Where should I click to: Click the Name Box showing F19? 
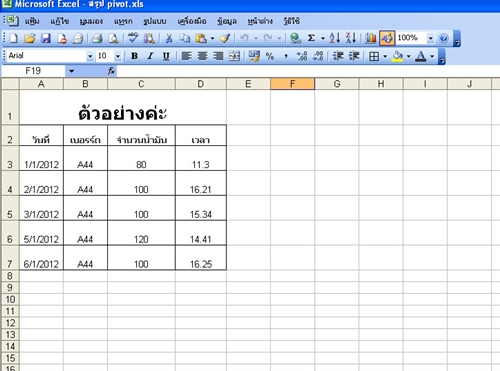click(x=33, y=71)
